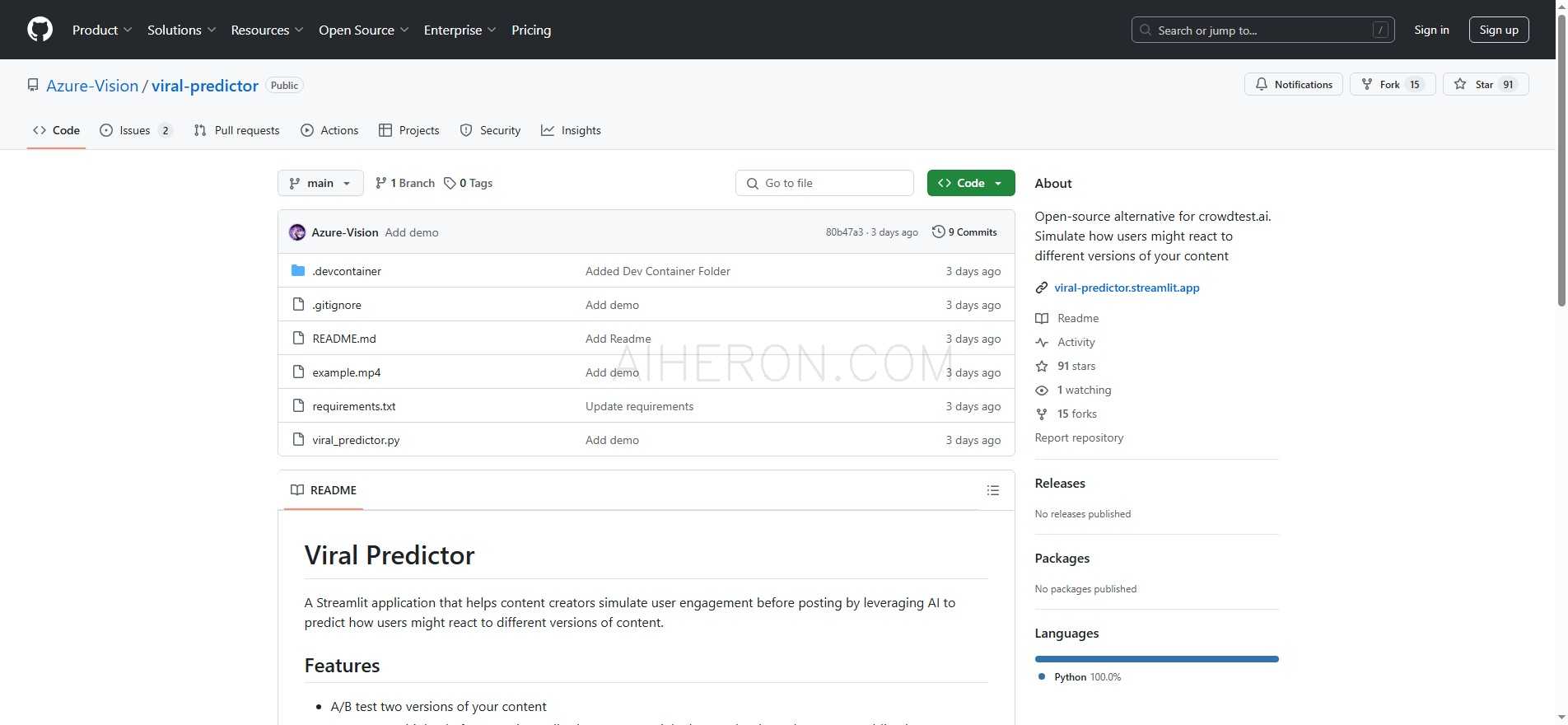1568x725 pixels.
Task: Switch to the Projects tab
Action: 408,130
